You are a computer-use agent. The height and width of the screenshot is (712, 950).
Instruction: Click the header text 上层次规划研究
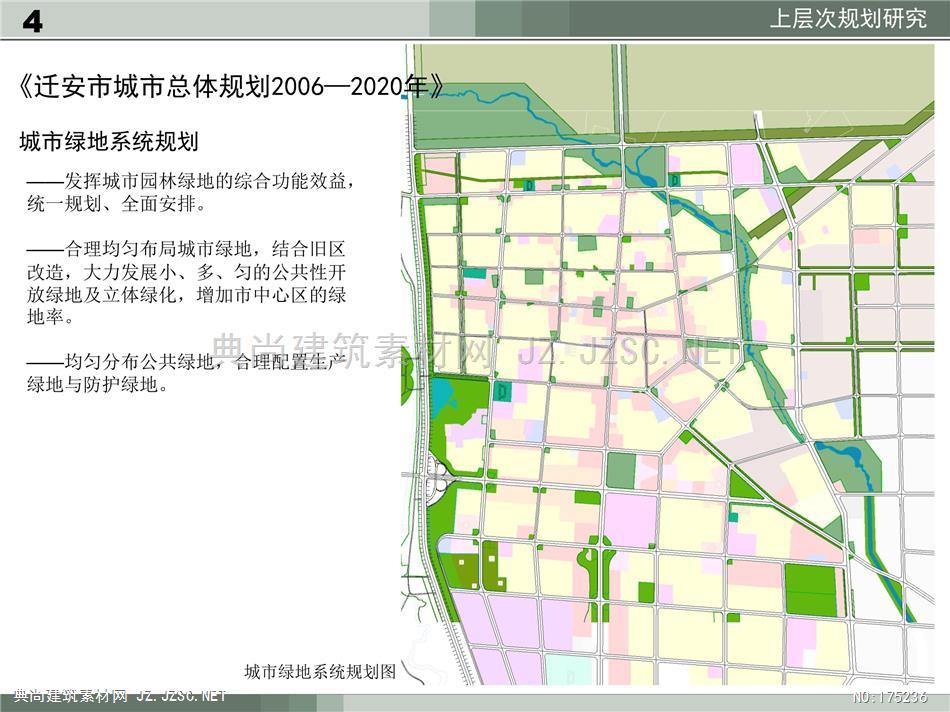(x=848, y=18)
